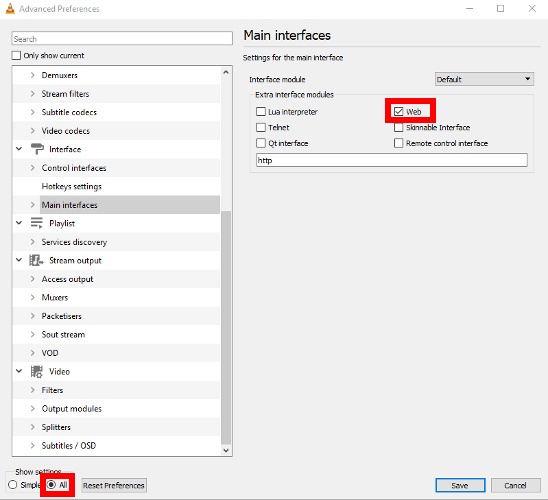Select Subtitles / OSD tree item
The height and width of the screenshot is (500, 548).
click(68, 445)
